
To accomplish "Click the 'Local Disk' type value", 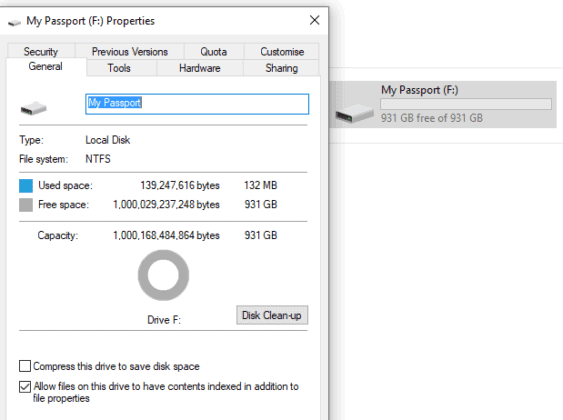I will [108, 140].
